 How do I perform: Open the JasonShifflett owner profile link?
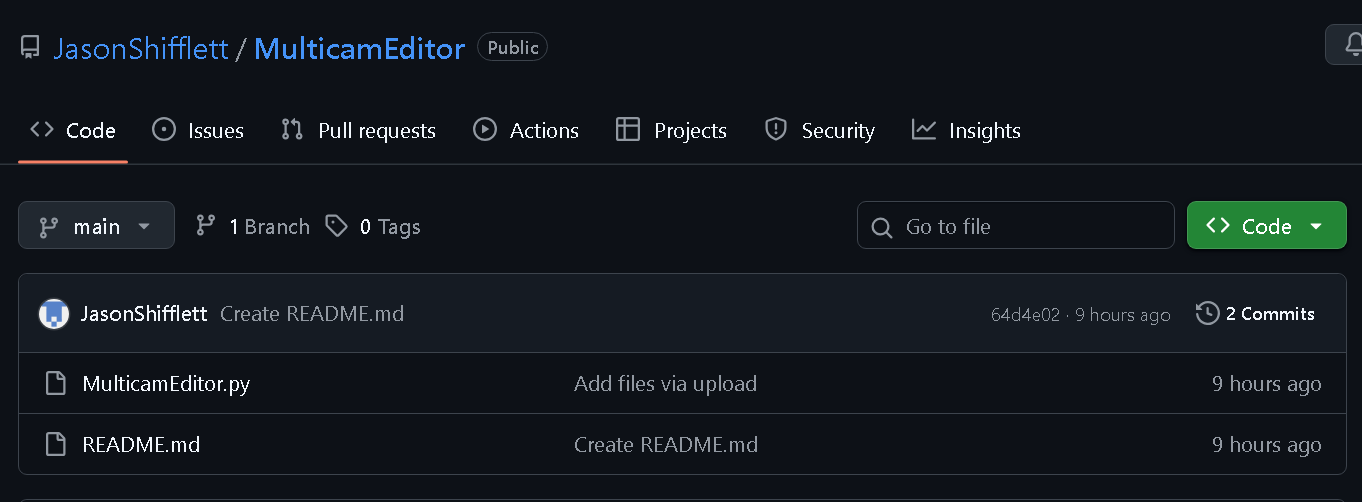point(141,48)
